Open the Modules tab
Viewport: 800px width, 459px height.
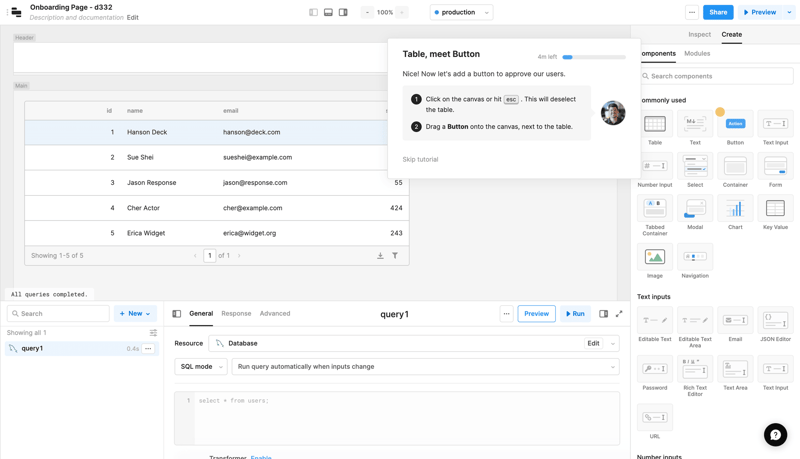point(697,54)
